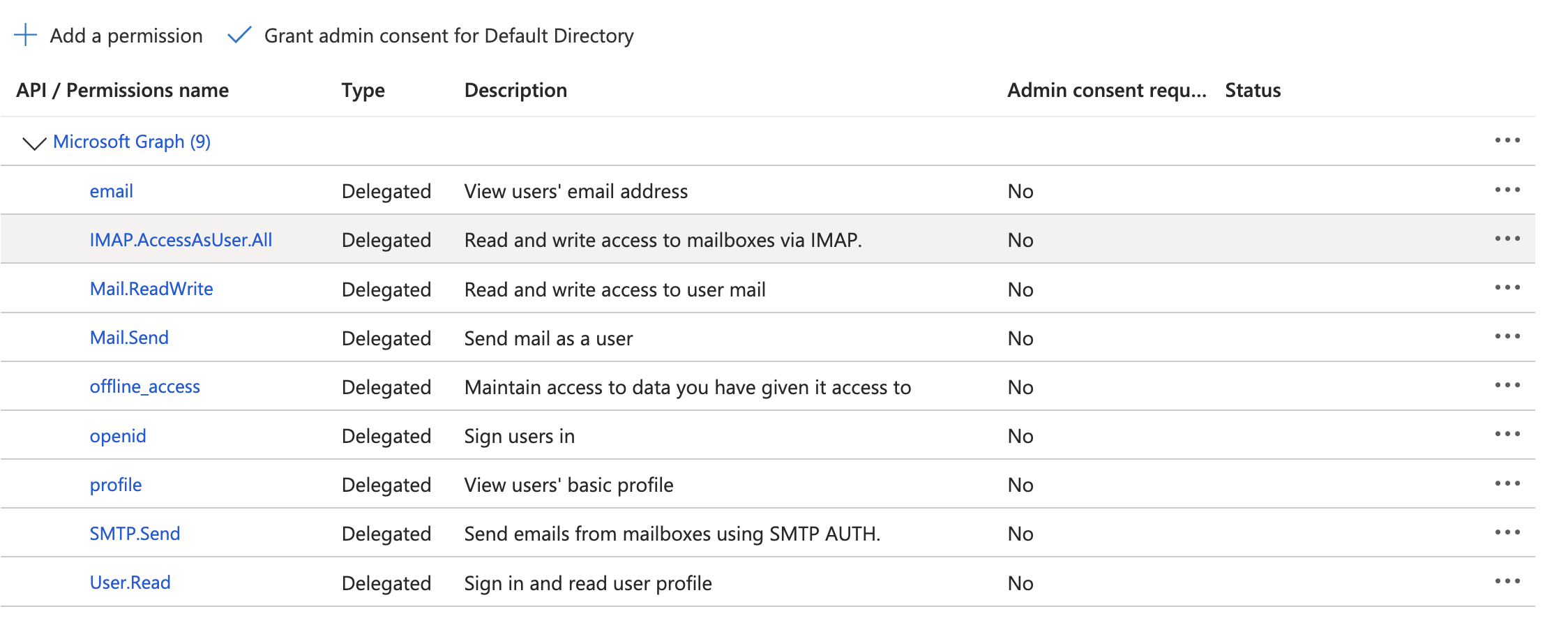Open the Mail.Send permission details
This screenshot has width=1568, height=639.
(129, 337)
